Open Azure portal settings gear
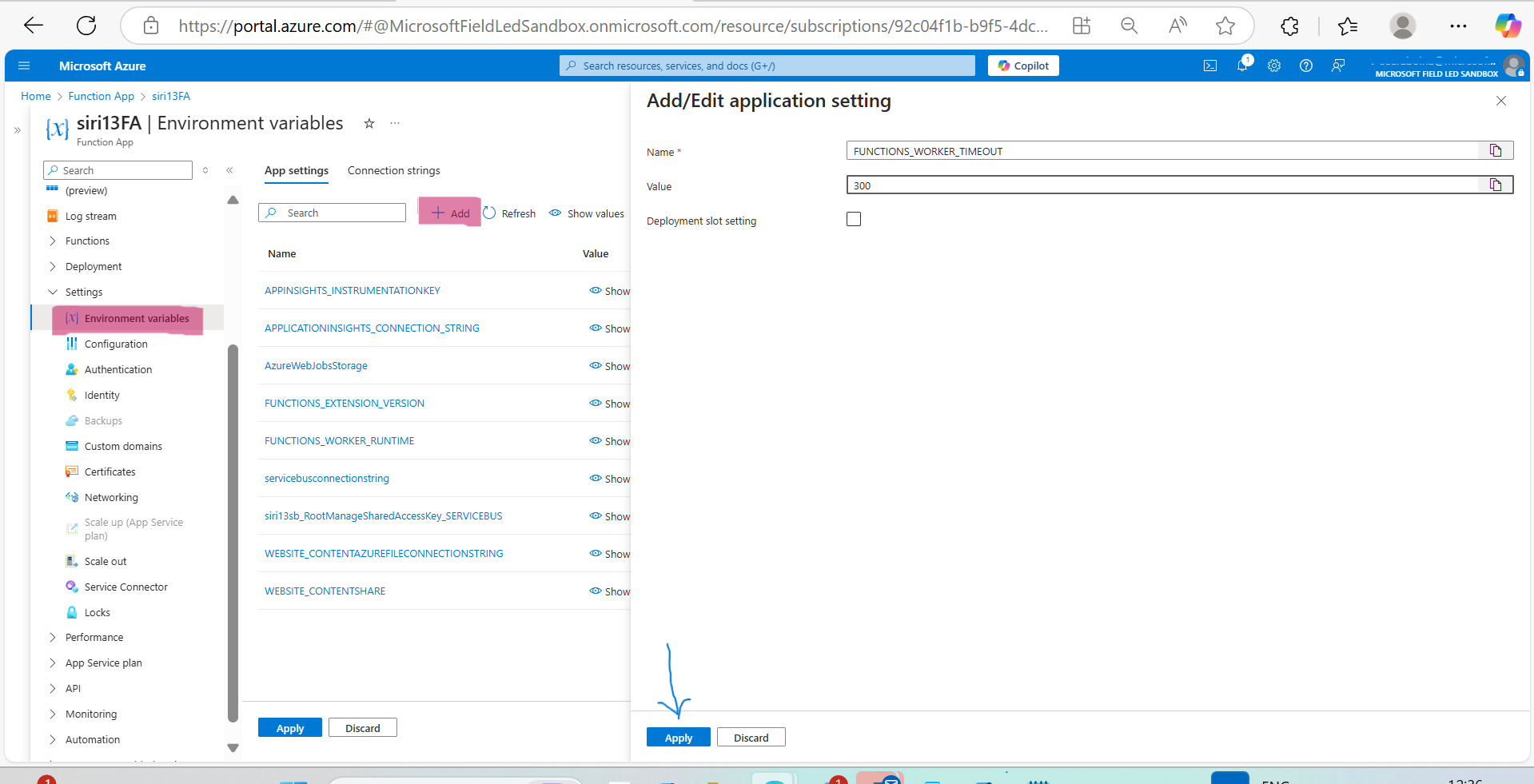The width and height of the screenshot is (1534, 784). click(1274, 66)
